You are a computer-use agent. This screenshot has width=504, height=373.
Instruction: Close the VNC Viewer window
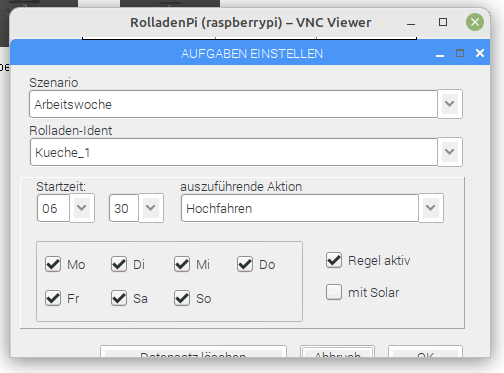[x=475, y=22]
